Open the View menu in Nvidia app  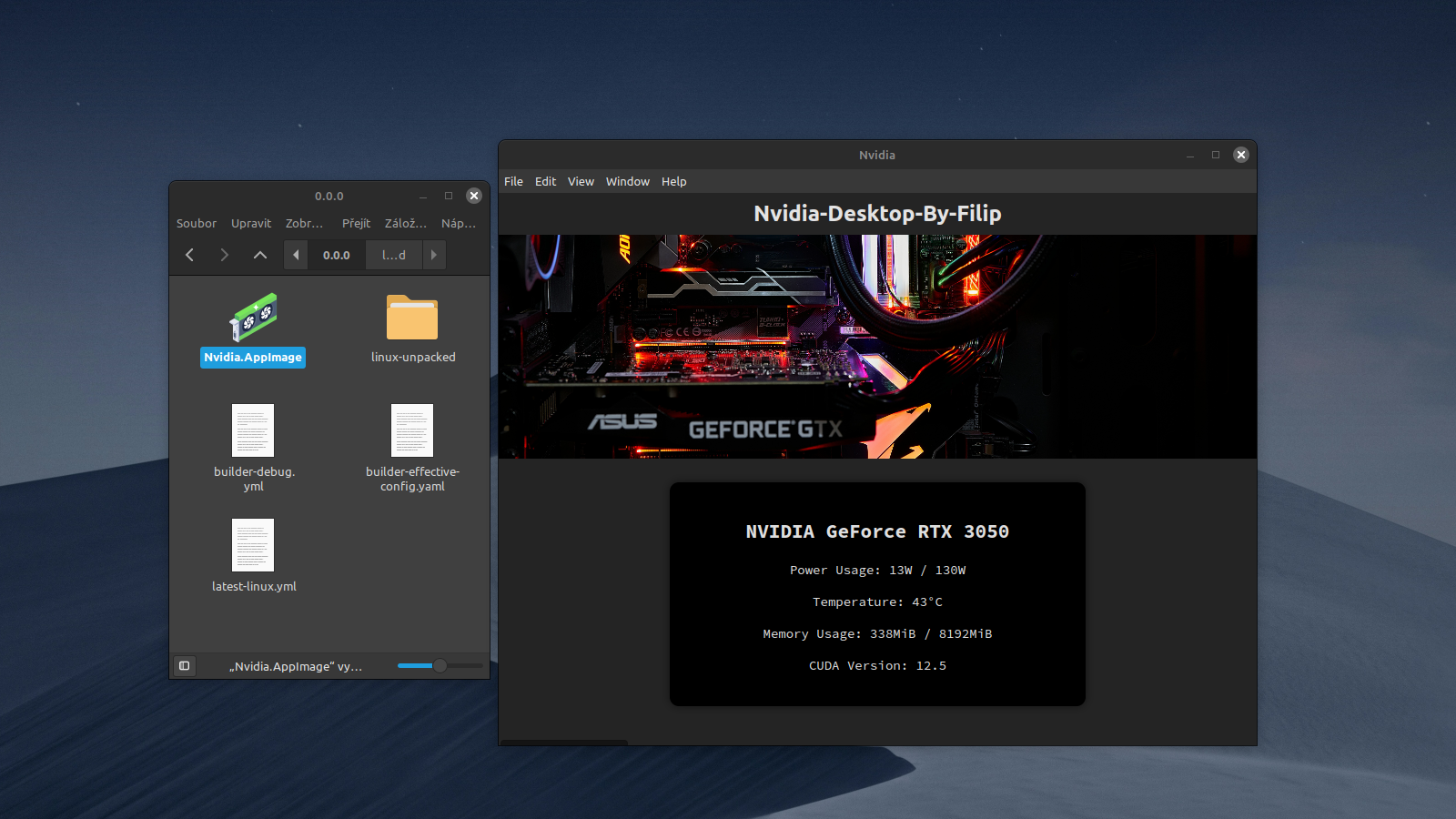tap(581, 181)
